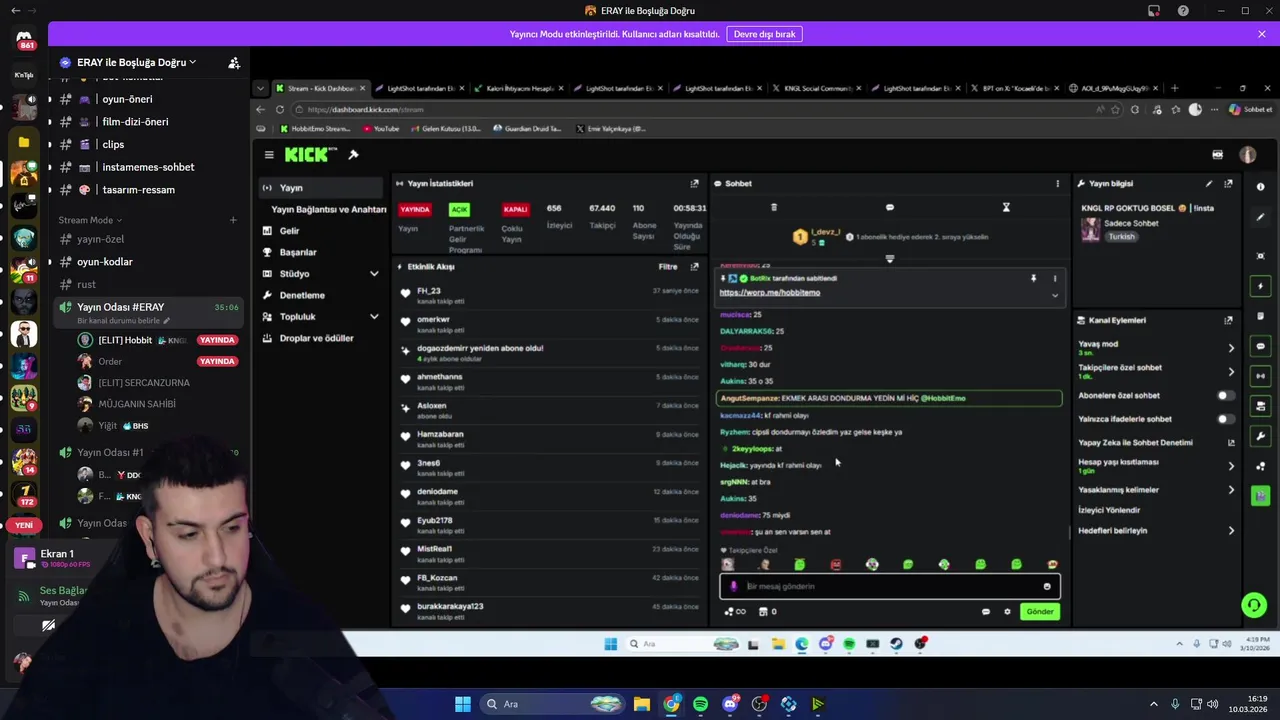Open the oyun-kodlar channel
The height and width of the screenshot is (720, 1280).
(104, 262)
